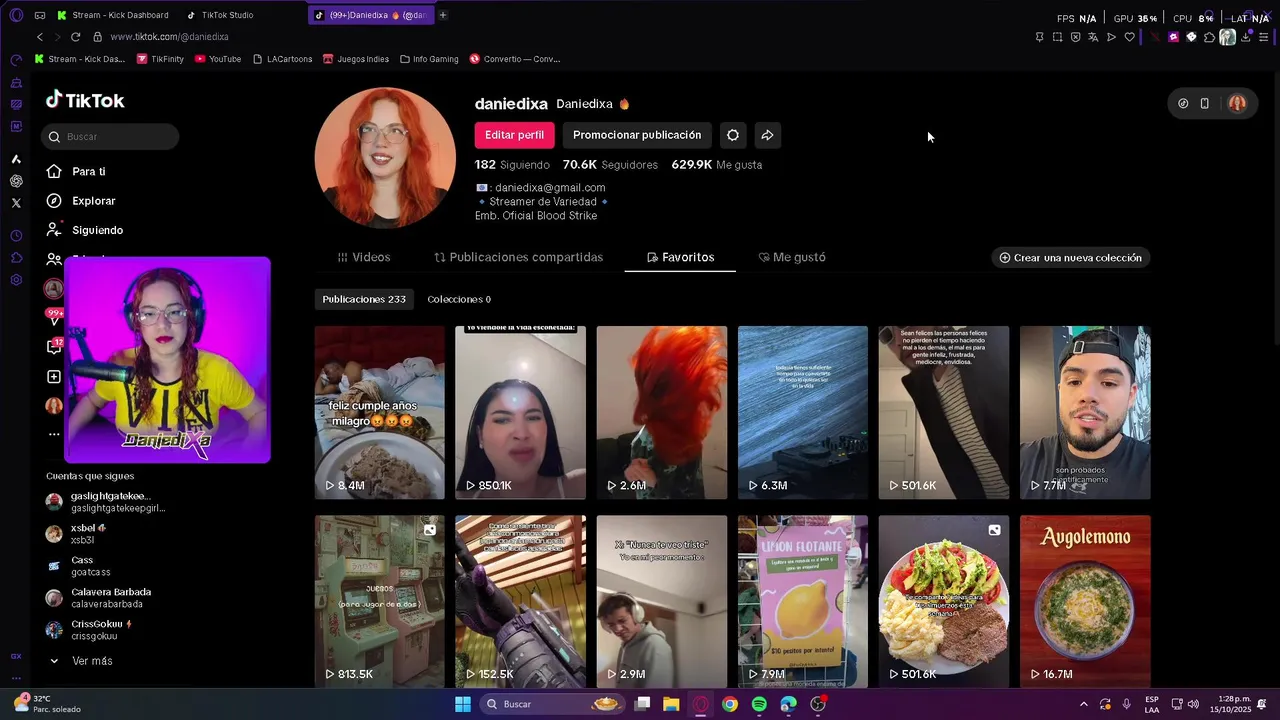Open browser downloads icon

[x=1246, y=37]
